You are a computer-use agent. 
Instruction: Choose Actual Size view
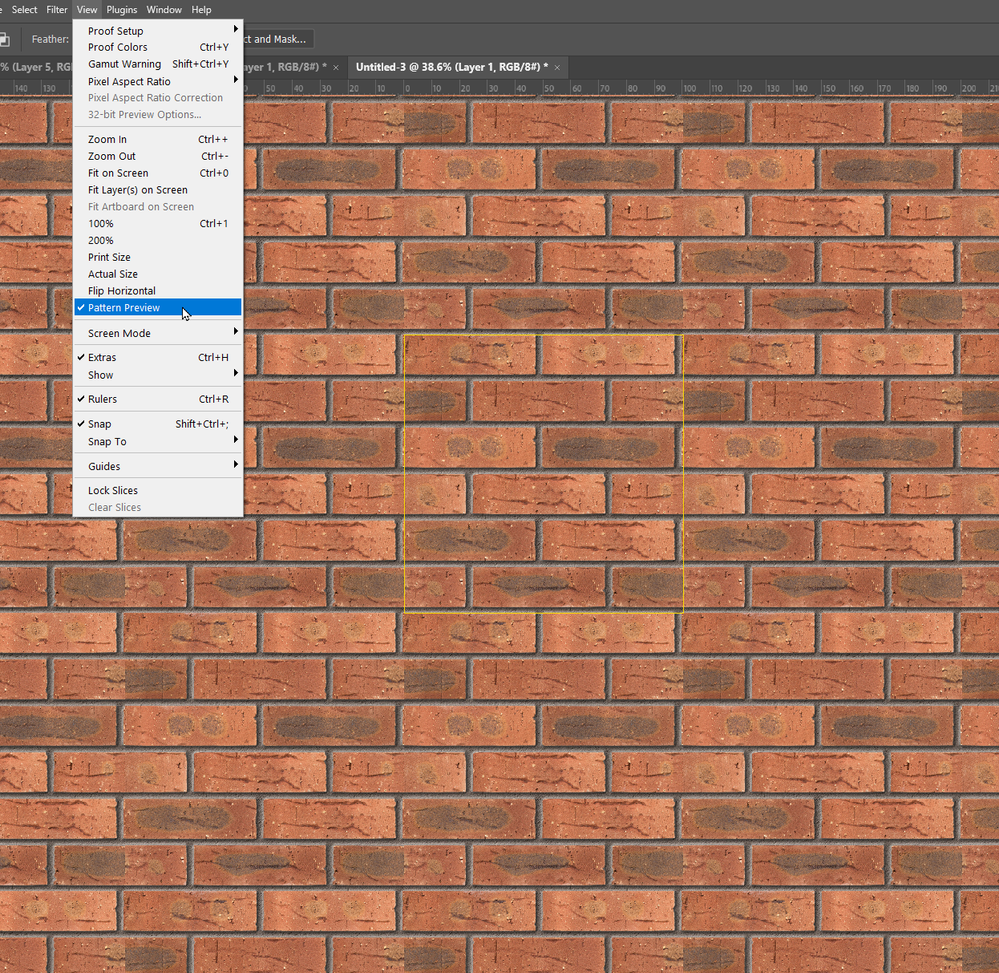[x=158, y=274]
